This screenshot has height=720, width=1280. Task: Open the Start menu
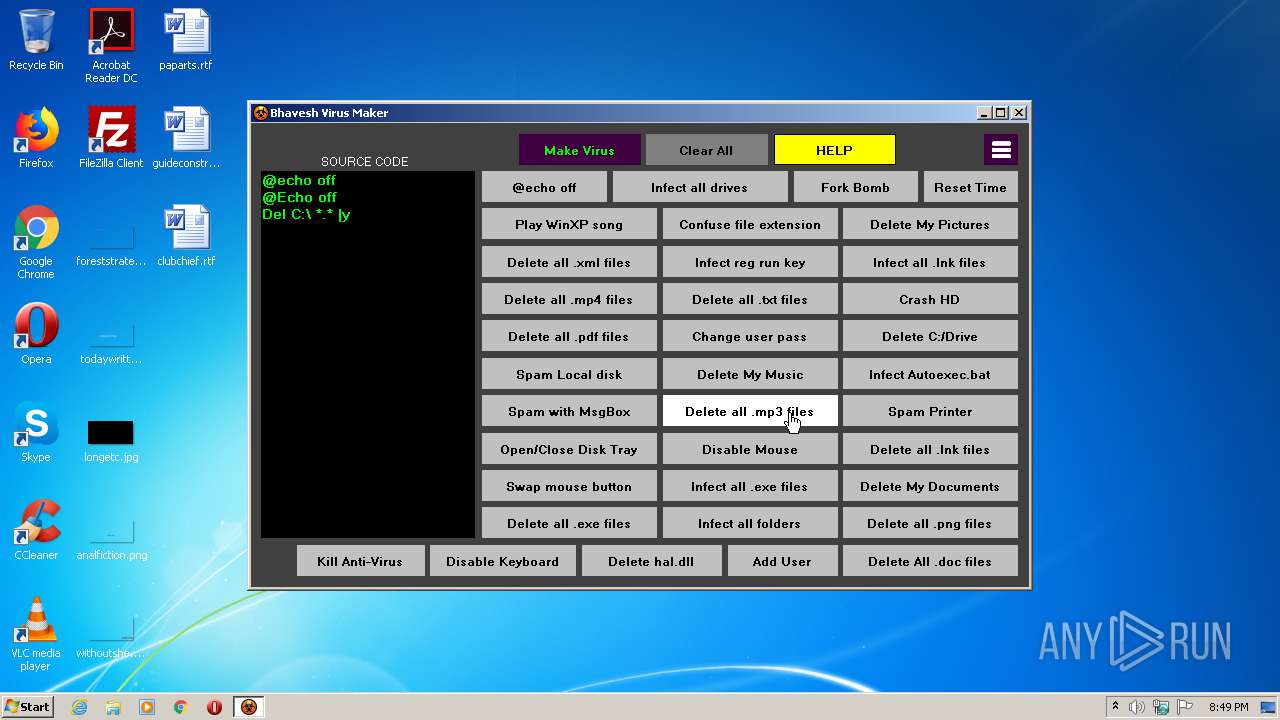28,707
